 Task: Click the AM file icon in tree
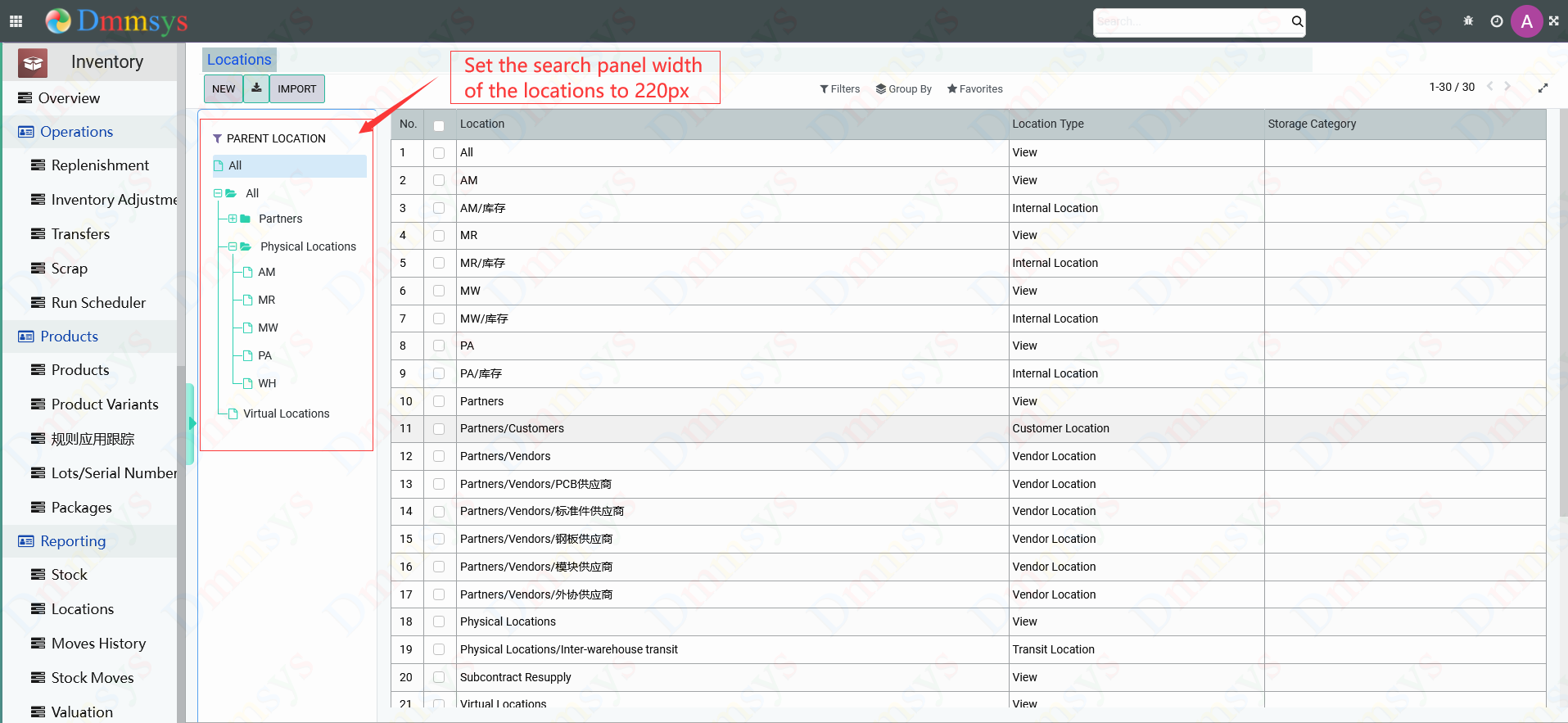click(247, 272)
